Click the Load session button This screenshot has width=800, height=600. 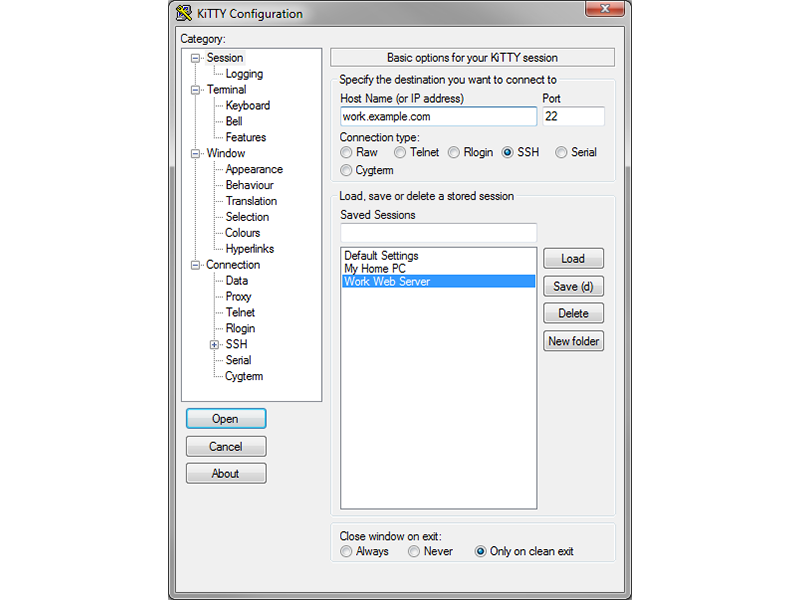pyautogui.click(x=573, y=259)
